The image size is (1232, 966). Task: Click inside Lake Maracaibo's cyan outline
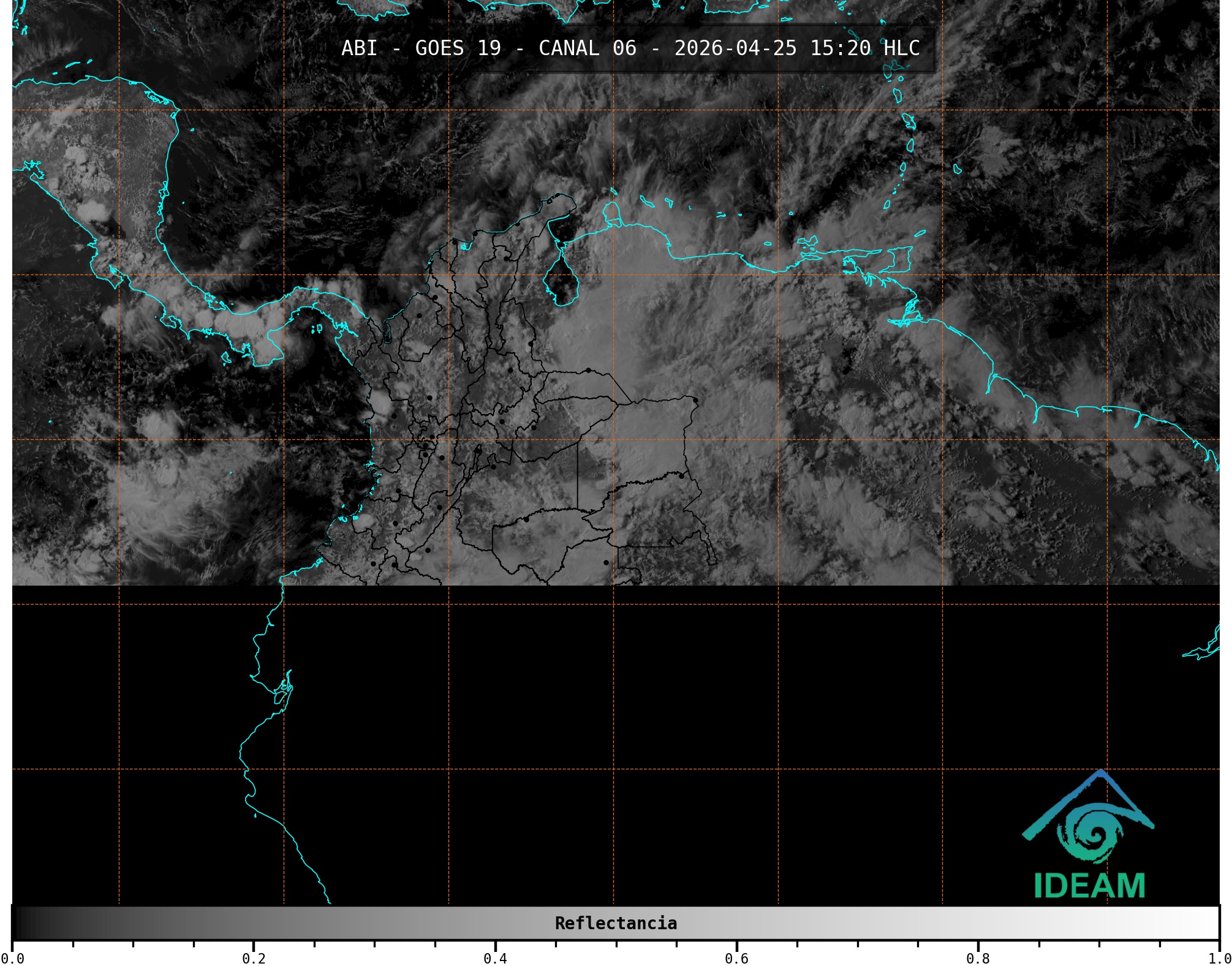(x=561, y=282)
